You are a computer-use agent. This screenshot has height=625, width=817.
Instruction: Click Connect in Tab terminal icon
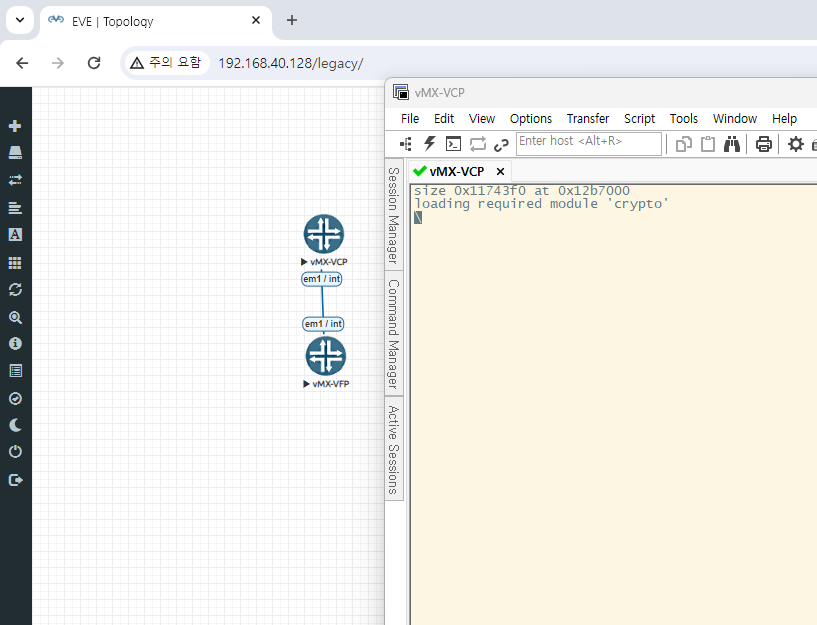(453, 144)
